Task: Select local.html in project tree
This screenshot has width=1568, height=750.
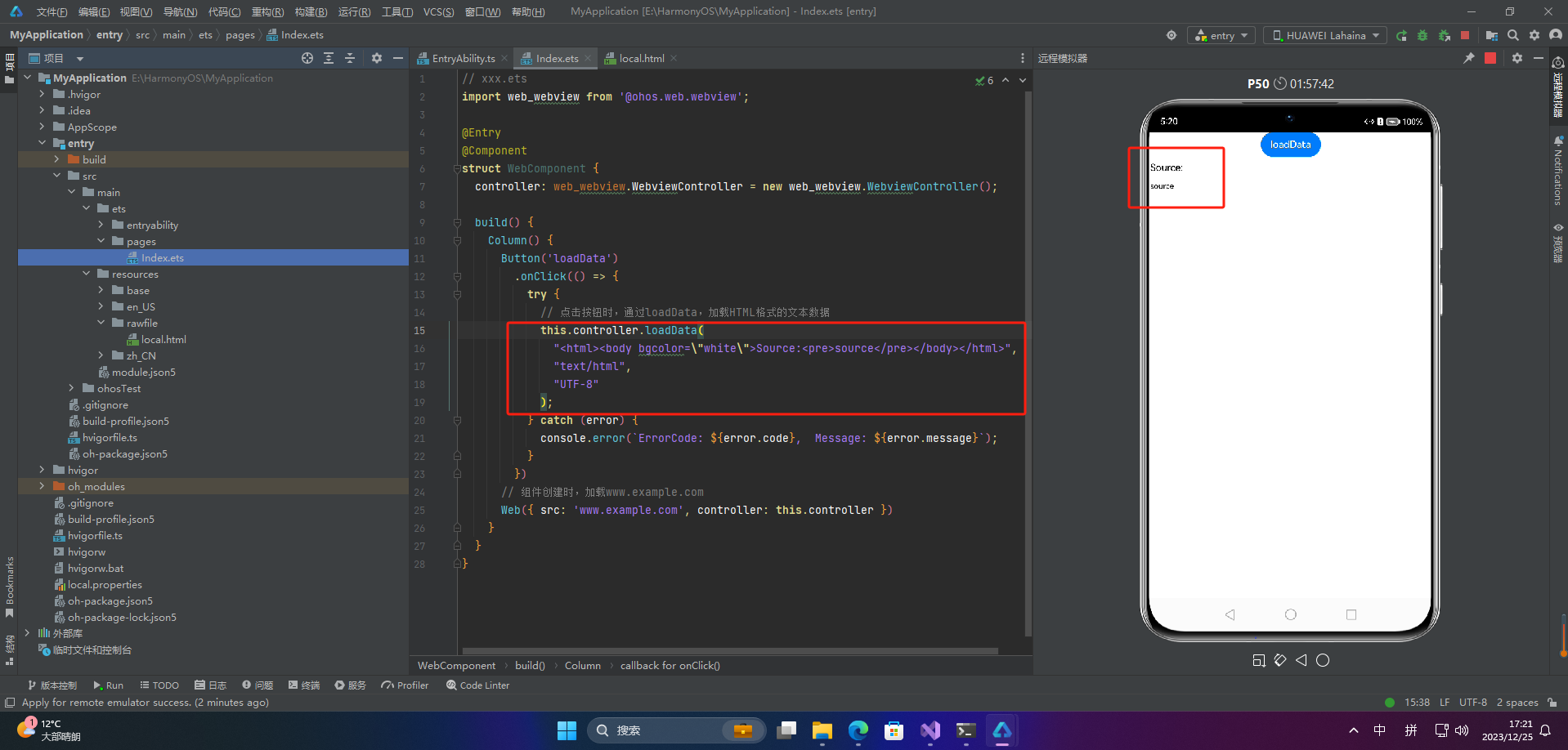Action: pyautogui.click(x=164, y=339)
